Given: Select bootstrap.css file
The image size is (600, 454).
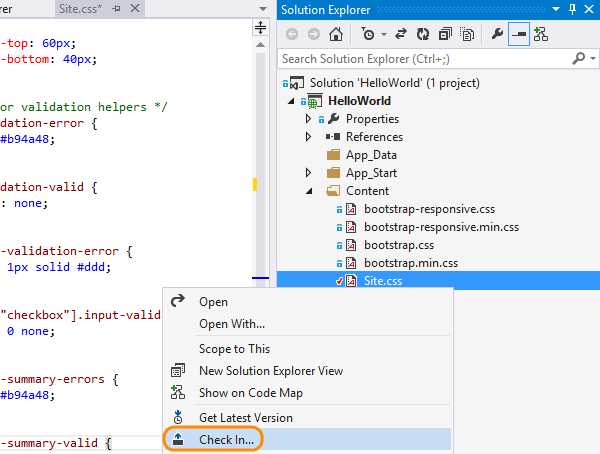Looking at the screenshot, I should tap(399, 245).
